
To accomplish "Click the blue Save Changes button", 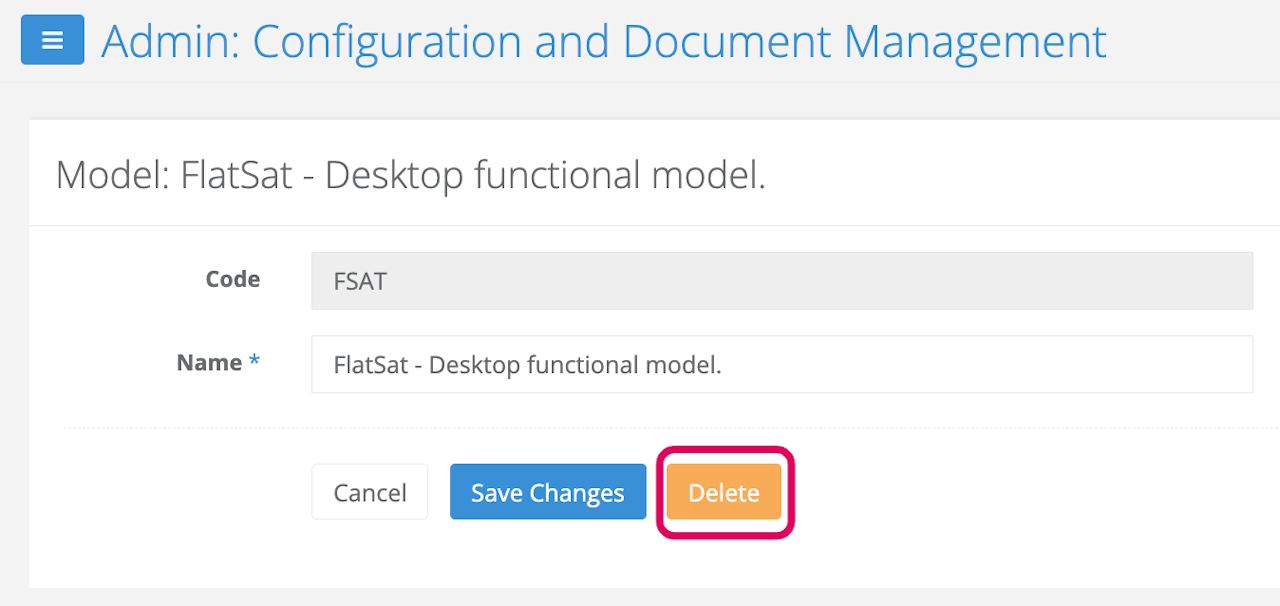I will 547,492.
